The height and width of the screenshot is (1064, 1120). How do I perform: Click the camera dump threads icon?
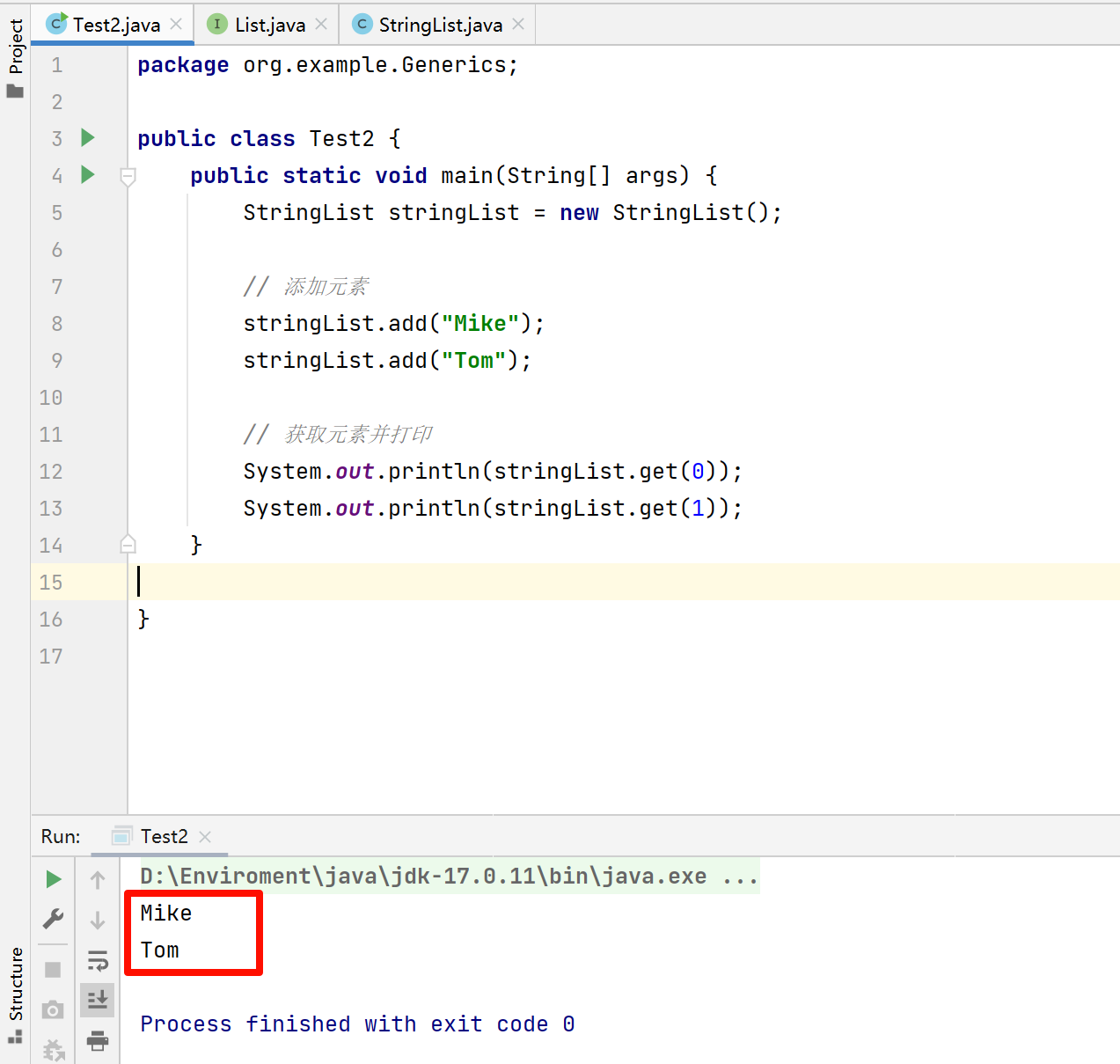pos(53,1009)
